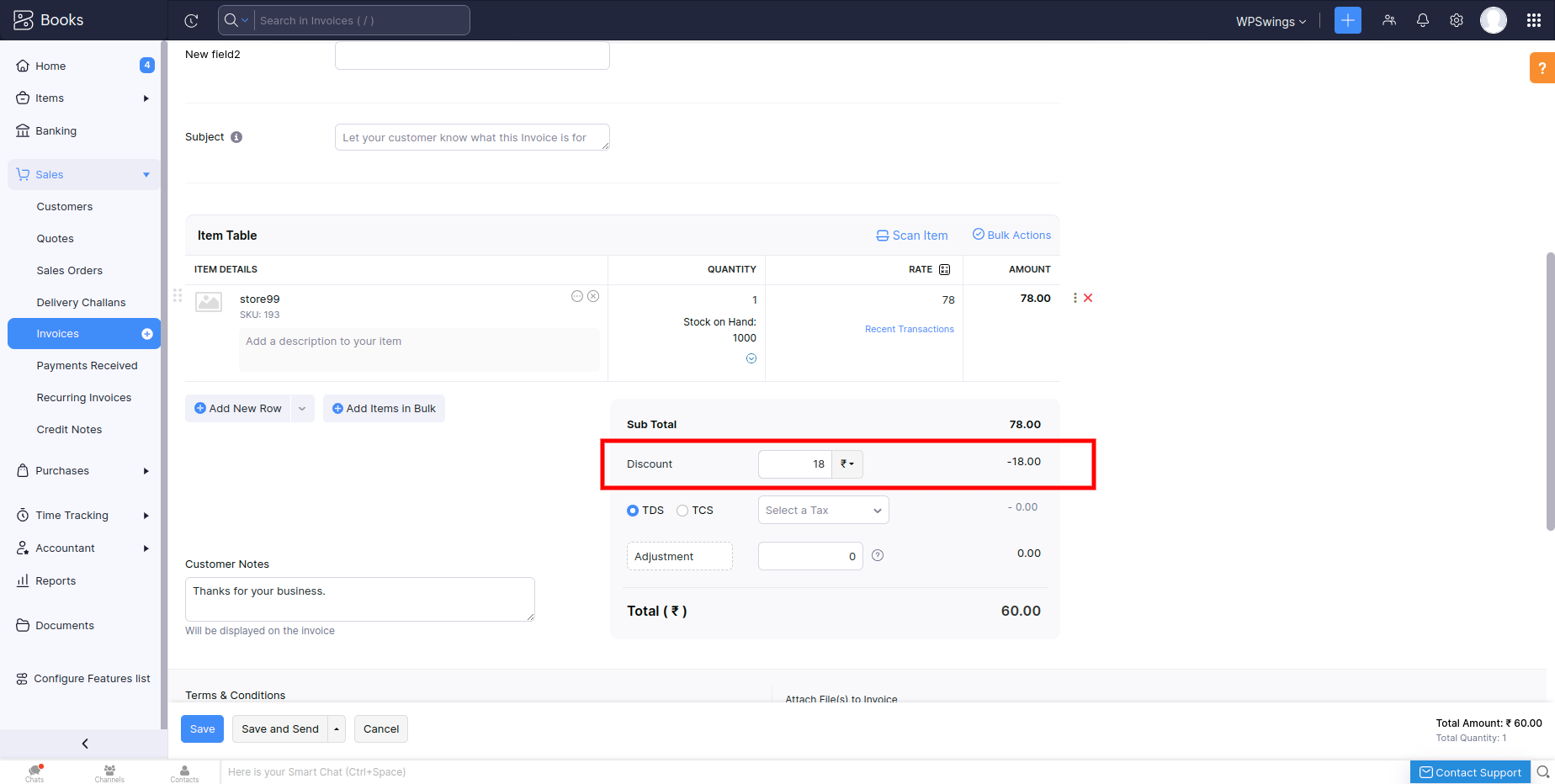The width and height of the screenshot is (1555, 784).
Task: Open the Select a Tax dropdown
Action: pyautogui.click(x=822, y=510)
